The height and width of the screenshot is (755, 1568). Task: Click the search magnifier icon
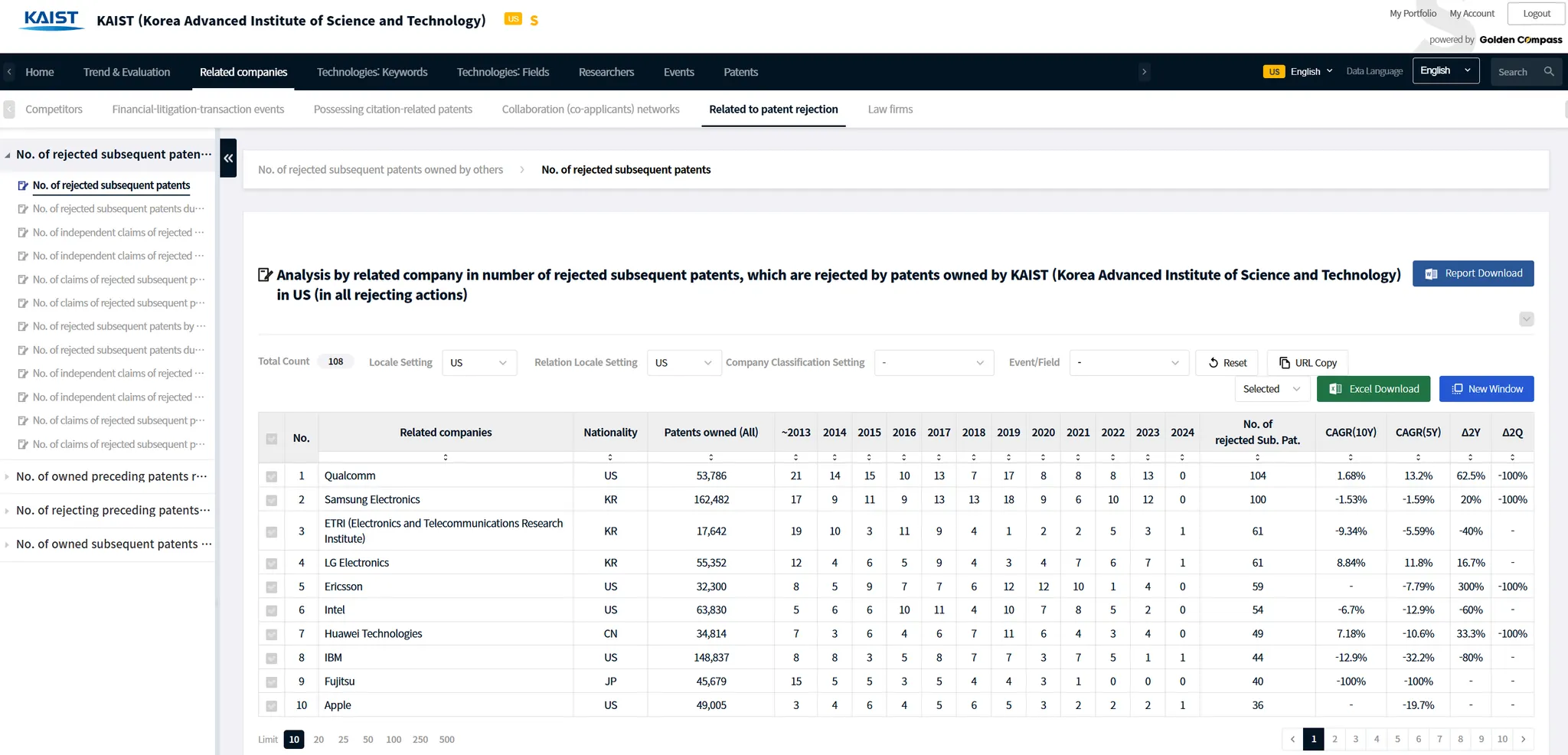click(1549, 71)
